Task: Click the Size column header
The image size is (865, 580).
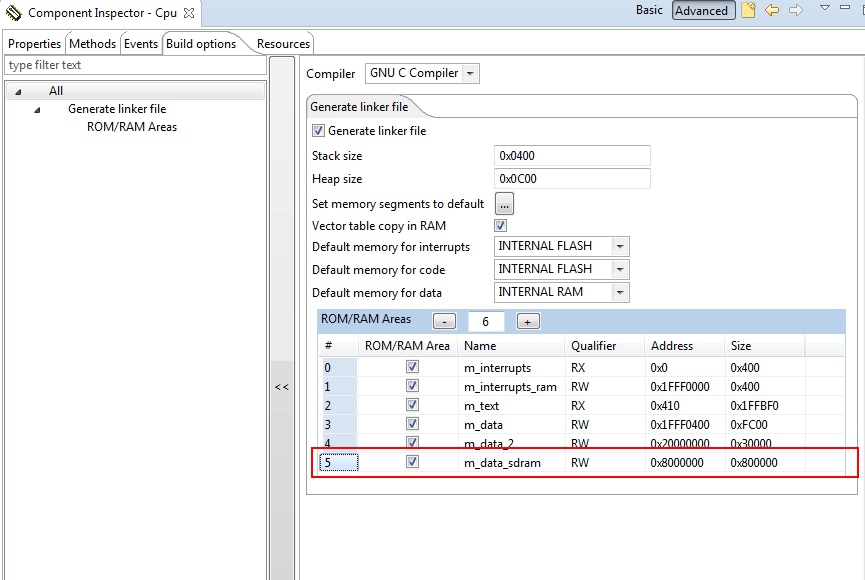Action: 765,346
